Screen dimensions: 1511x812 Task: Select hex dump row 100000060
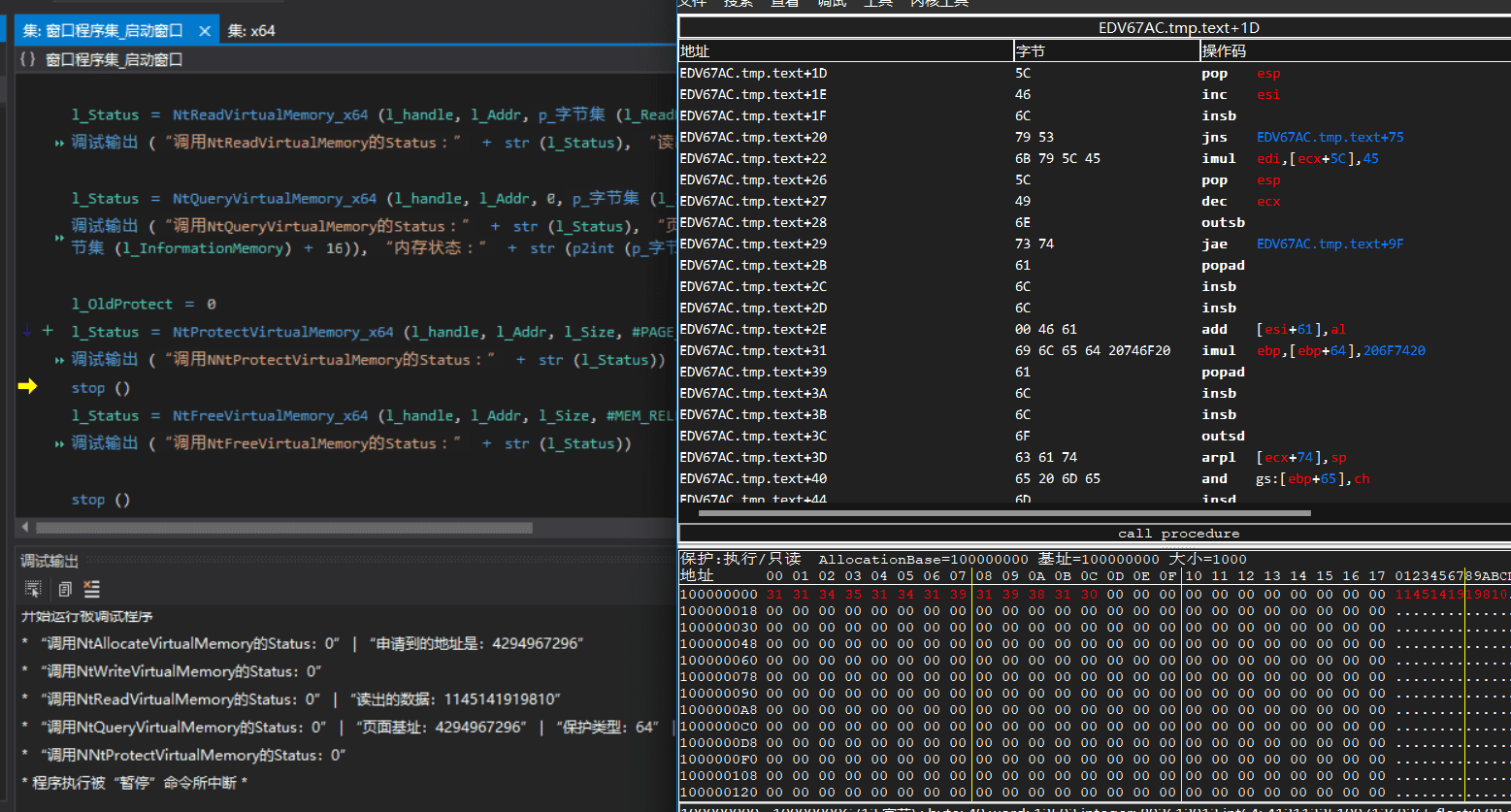click(x=1095, y=660)
